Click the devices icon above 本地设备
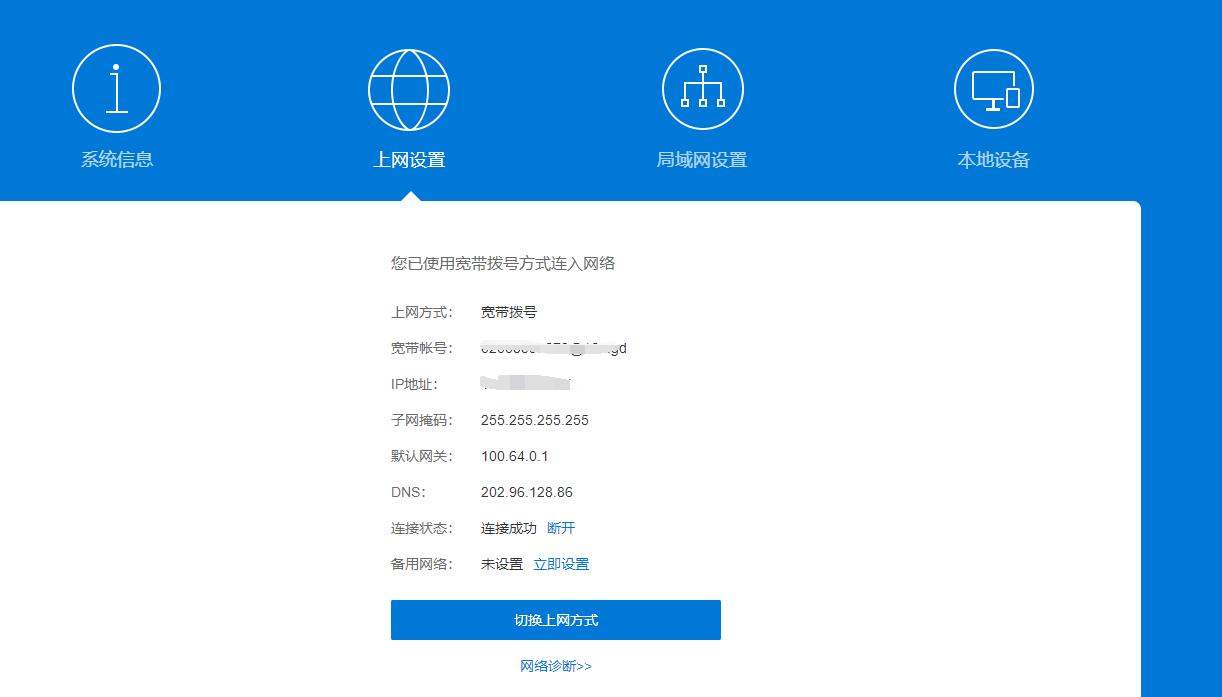The height and width of the screenshot is (697, 1222). [x=993, y=88]
